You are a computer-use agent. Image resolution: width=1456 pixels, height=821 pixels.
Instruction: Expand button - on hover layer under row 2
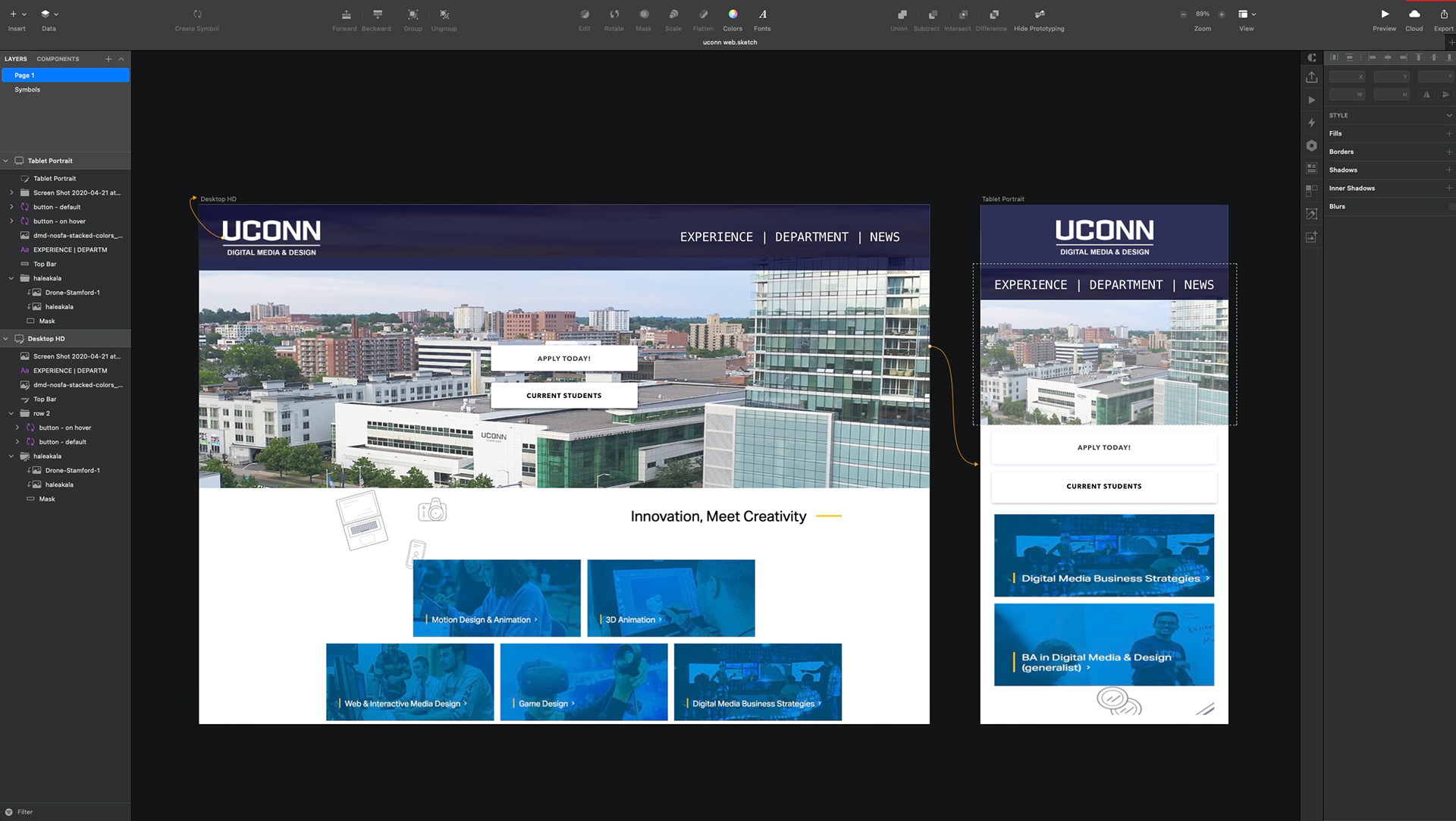point(17,428)
